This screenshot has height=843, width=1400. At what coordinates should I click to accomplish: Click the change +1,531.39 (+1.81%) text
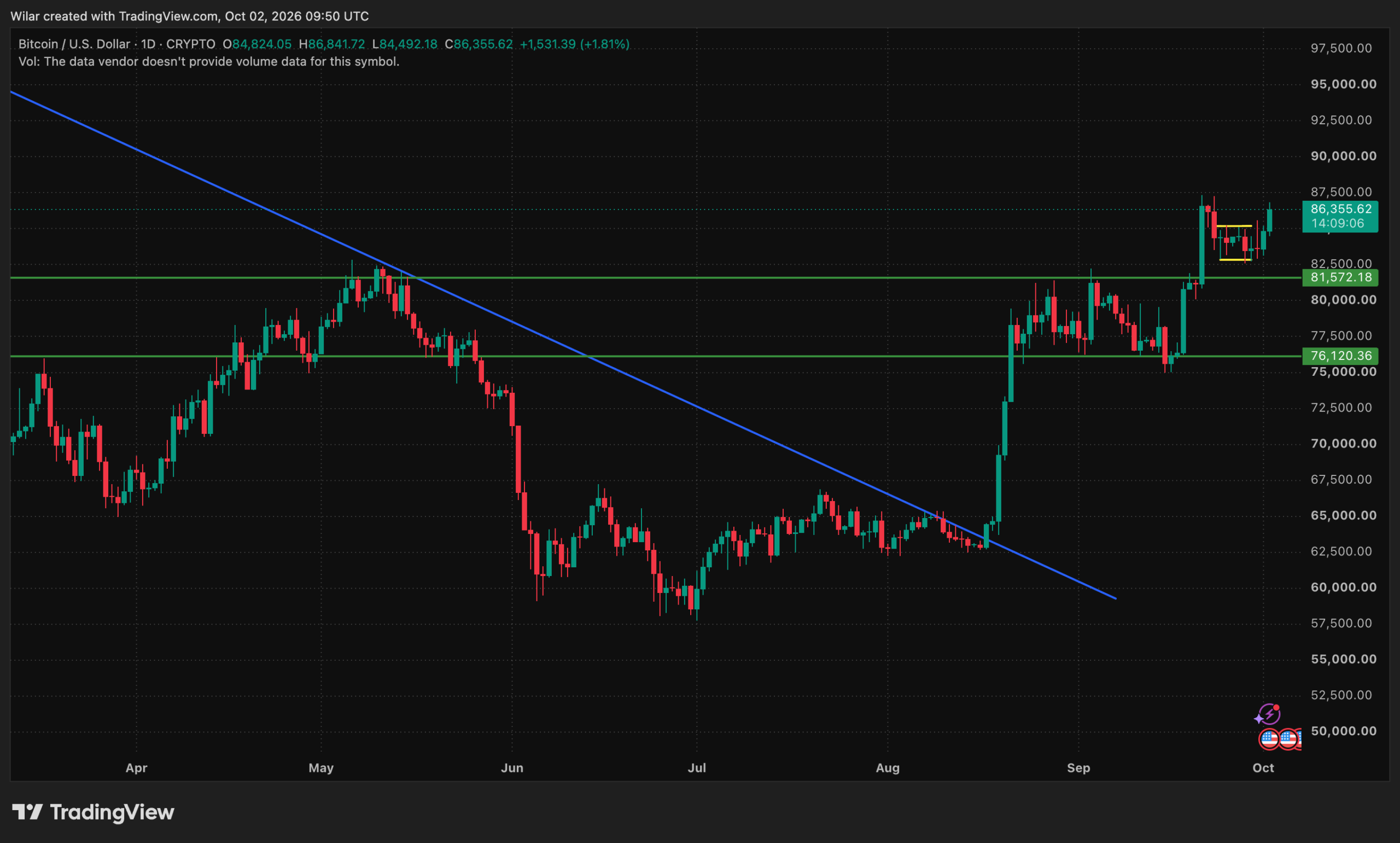point(575,44)
